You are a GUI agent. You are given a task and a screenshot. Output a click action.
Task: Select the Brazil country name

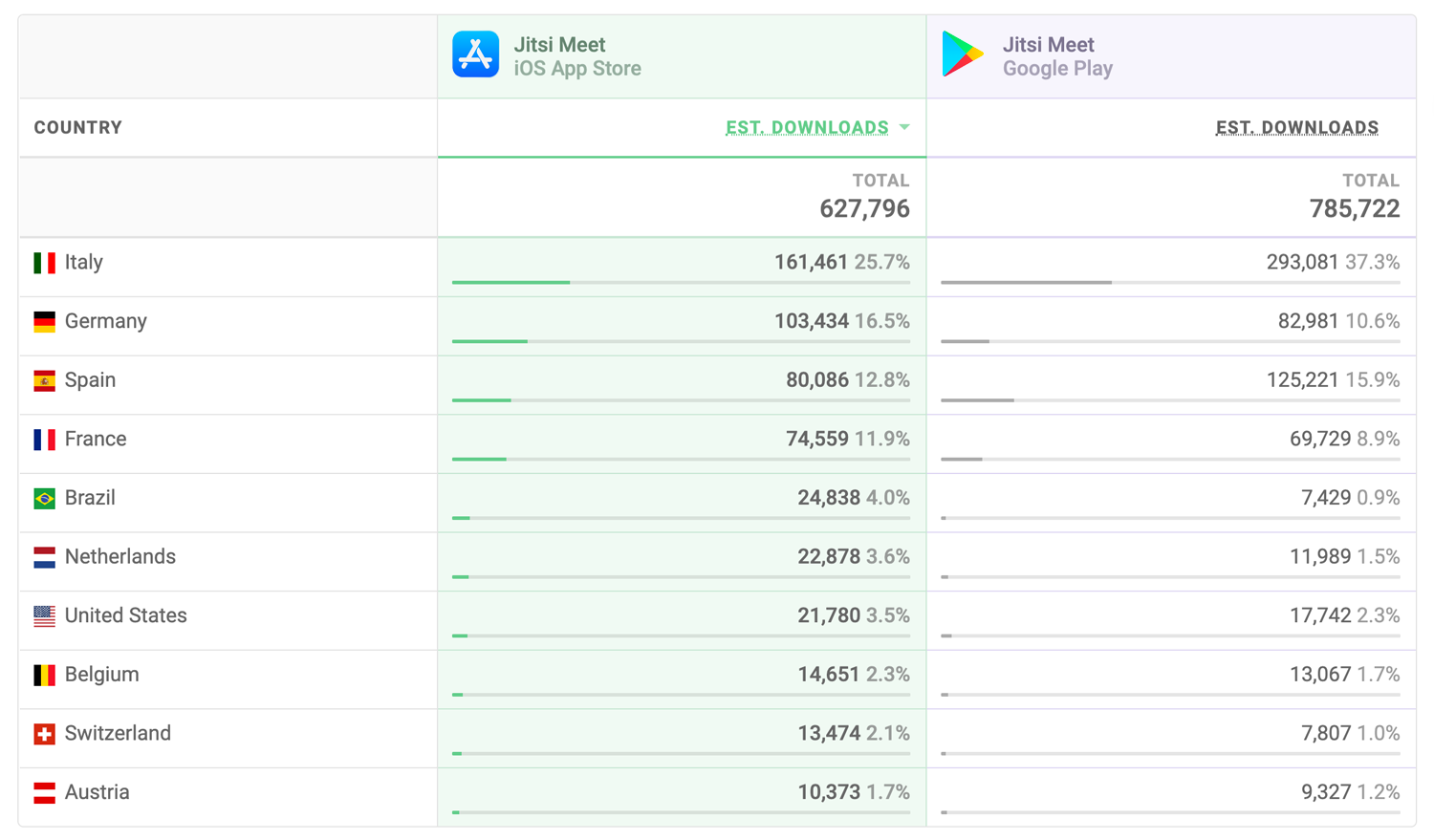click(x=91, y=498)
